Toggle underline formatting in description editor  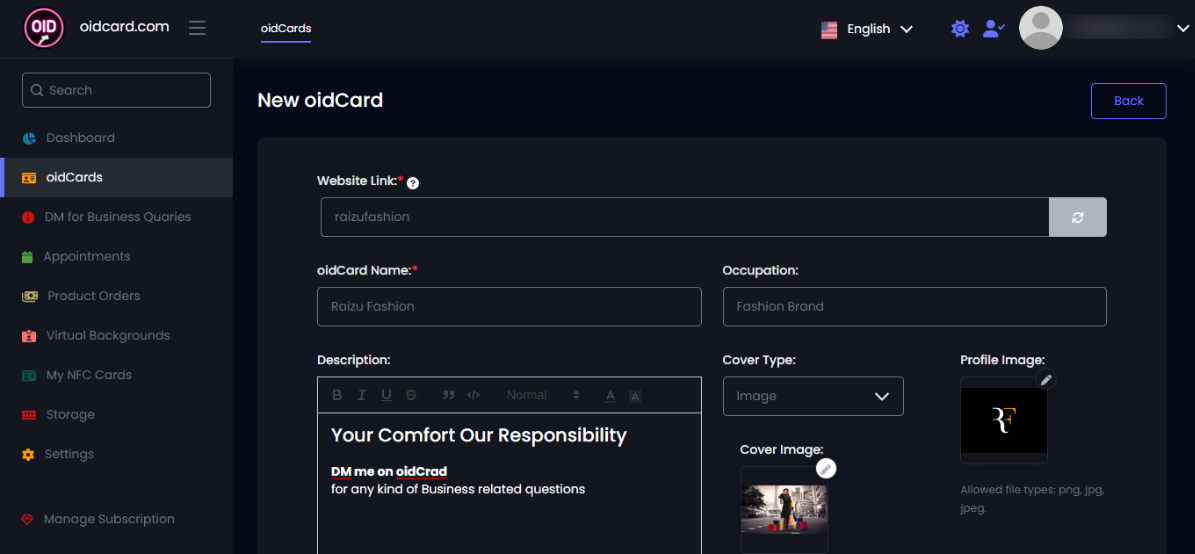(x=386, y=395)
